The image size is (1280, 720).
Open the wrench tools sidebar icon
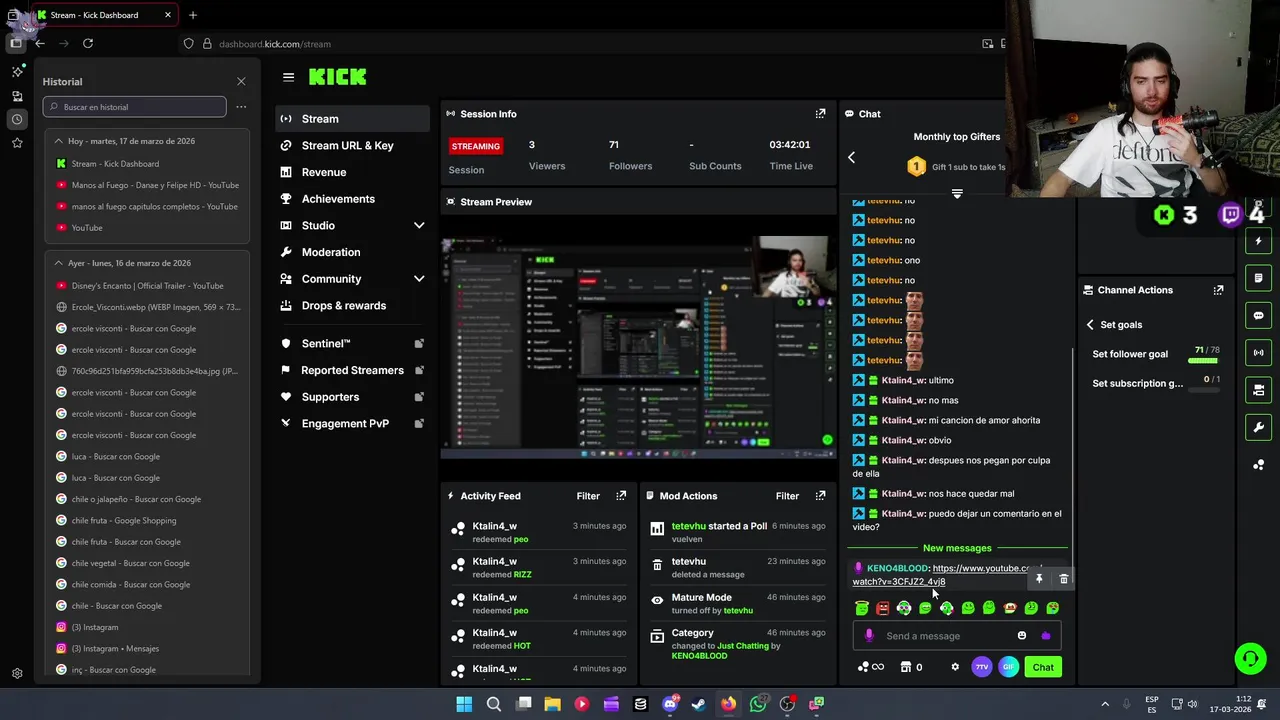pos(1258,427)
